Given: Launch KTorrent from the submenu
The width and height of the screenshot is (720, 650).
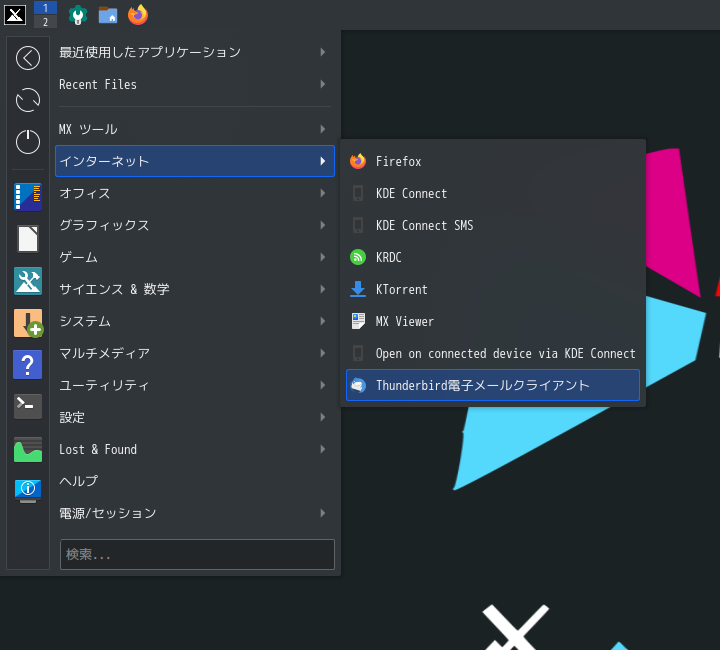Looking at the screenshot, I should 493,289.
